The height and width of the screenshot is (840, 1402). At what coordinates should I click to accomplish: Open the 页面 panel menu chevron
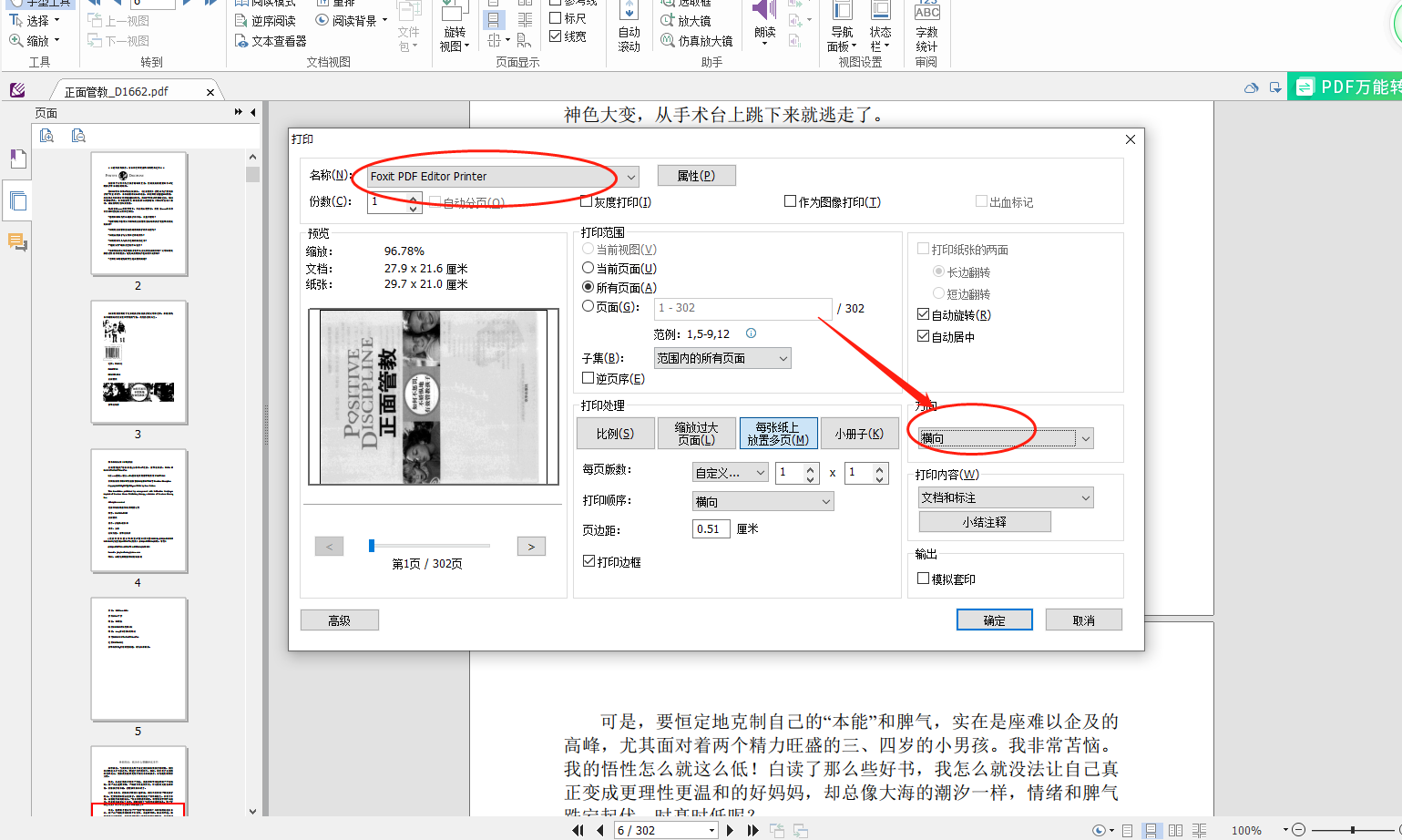pos(239,112)
